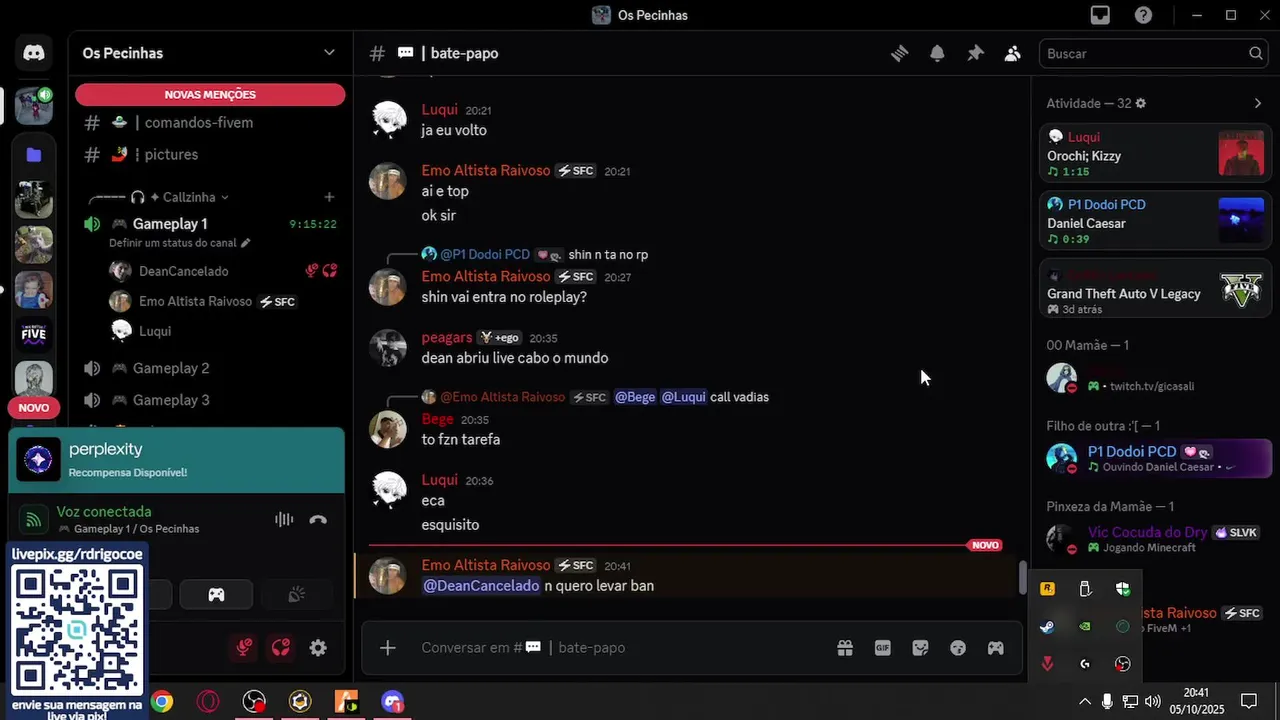
Task: Toggle the headphones deafen button
Action: tap(281, 648)
